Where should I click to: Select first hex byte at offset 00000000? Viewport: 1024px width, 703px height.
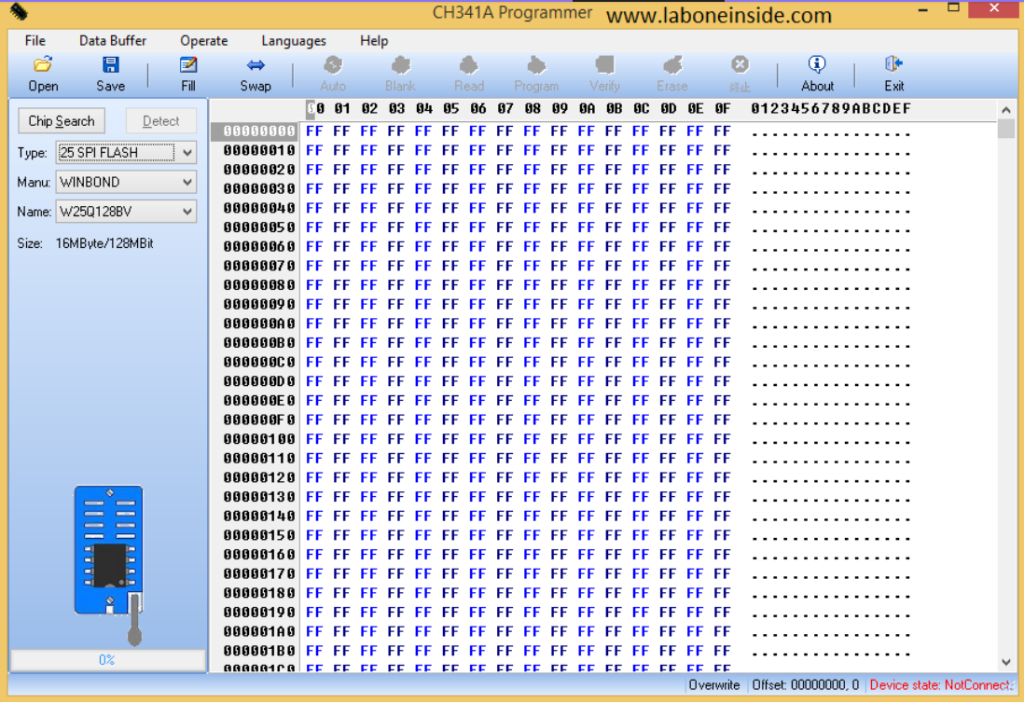(x=315, y=131)
